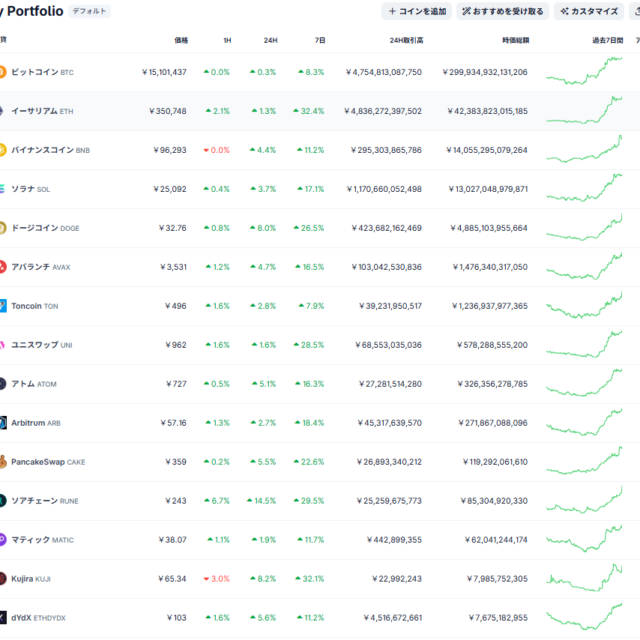Open the イーサリアム ETH coin link
The image size is (640, 640).
[x=42, y=111]
